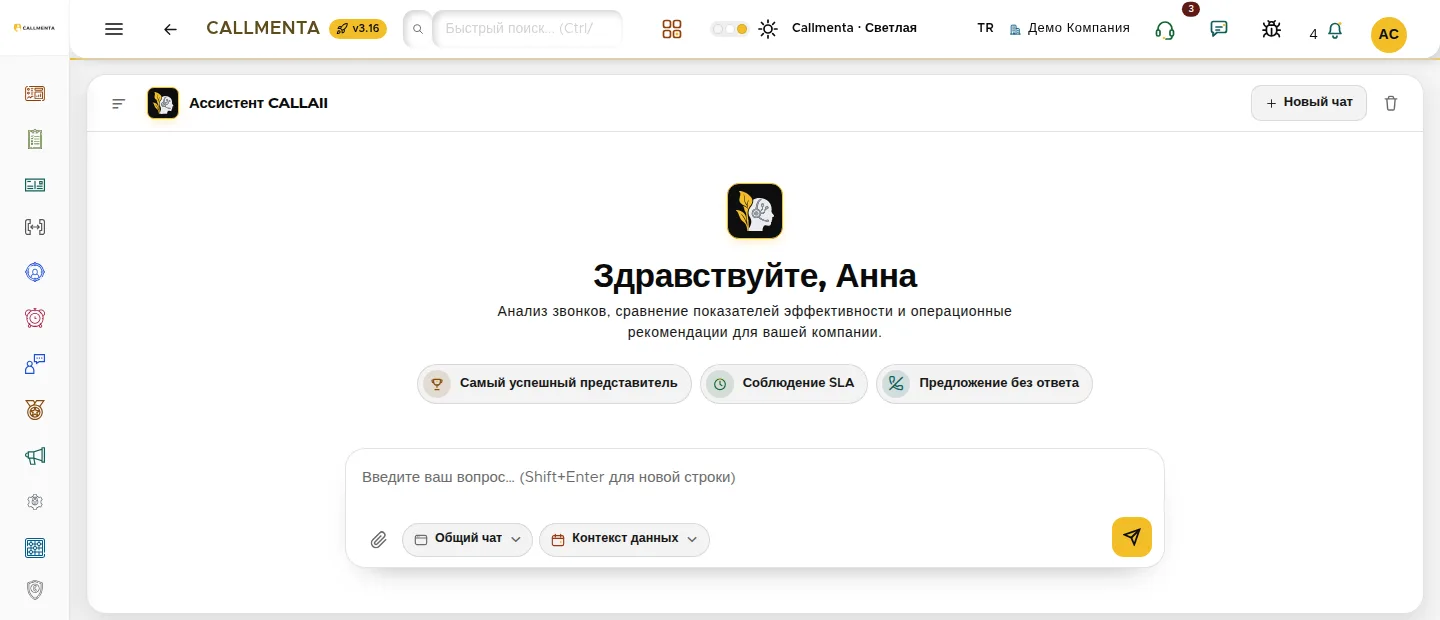Start a new chat with Новый чат
Image resolution: width=1440 pixels, height=620 pixels.
pyautogui.click(x=1309, y=103)
